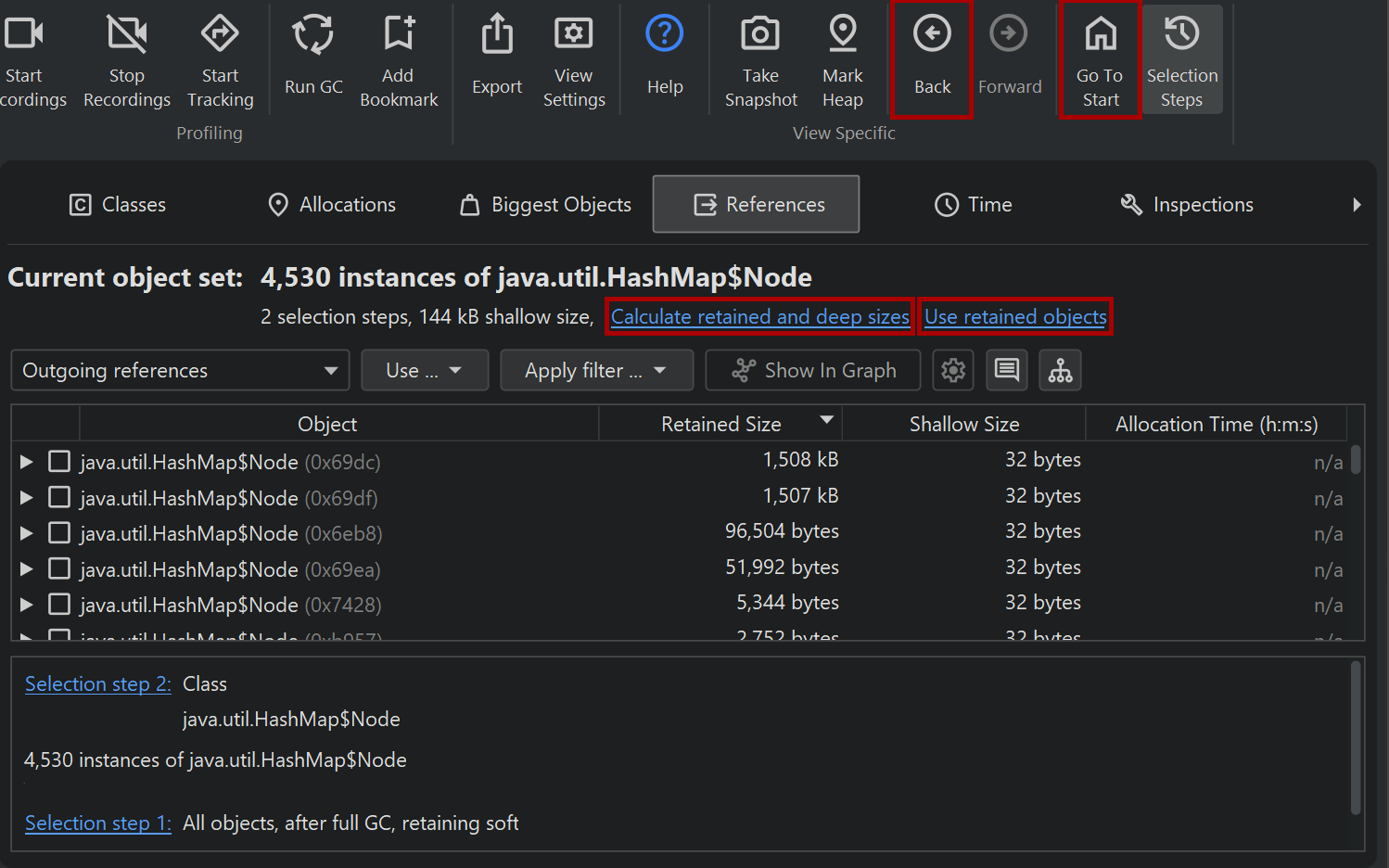Expand the HashMap$Node (0x69df) tree row
The image size is (1389, 868).
coord(27,498)
